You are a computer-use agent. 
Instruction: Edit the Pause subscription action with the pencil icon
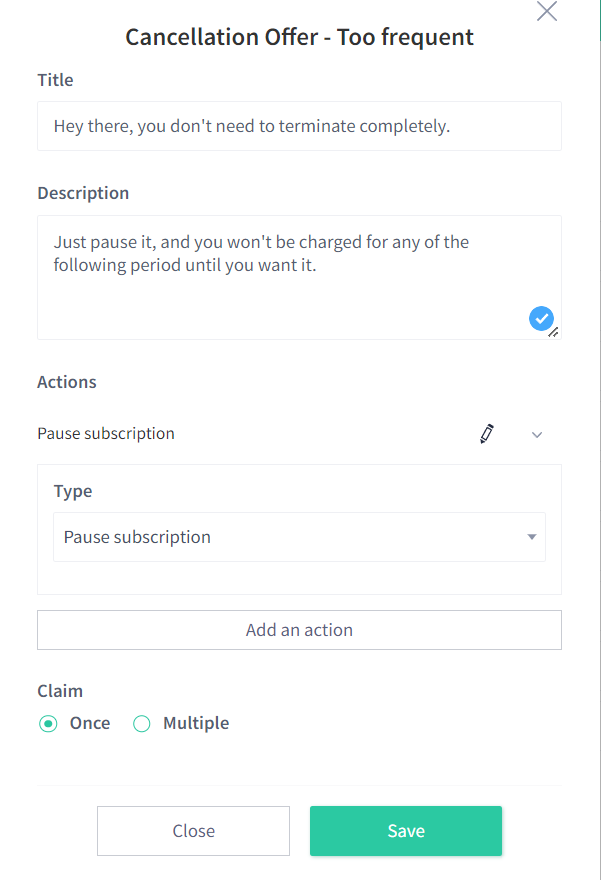[x=487, y=434]
